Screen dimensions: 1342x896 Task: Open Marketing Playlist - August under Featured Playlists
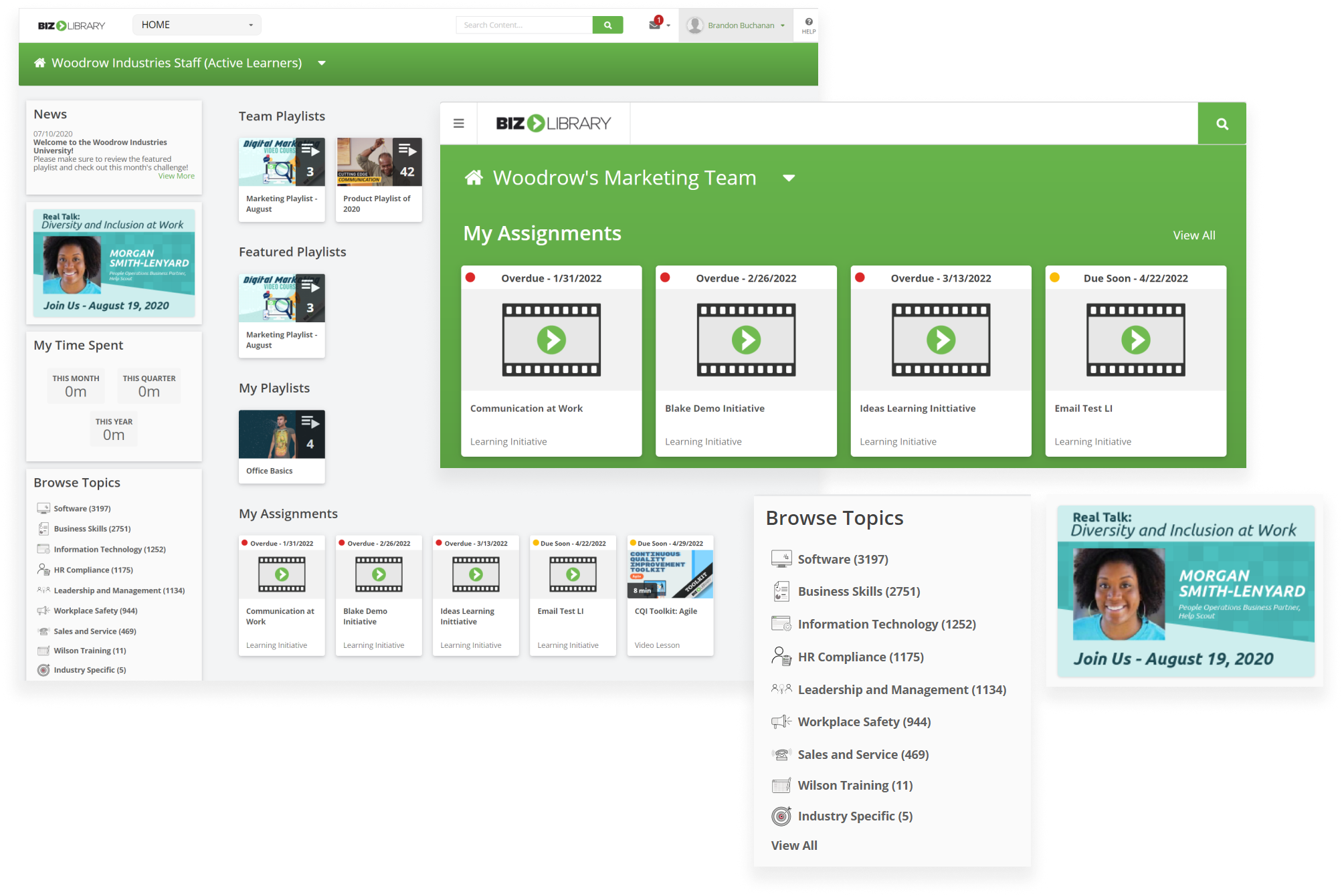pos(282,316)
